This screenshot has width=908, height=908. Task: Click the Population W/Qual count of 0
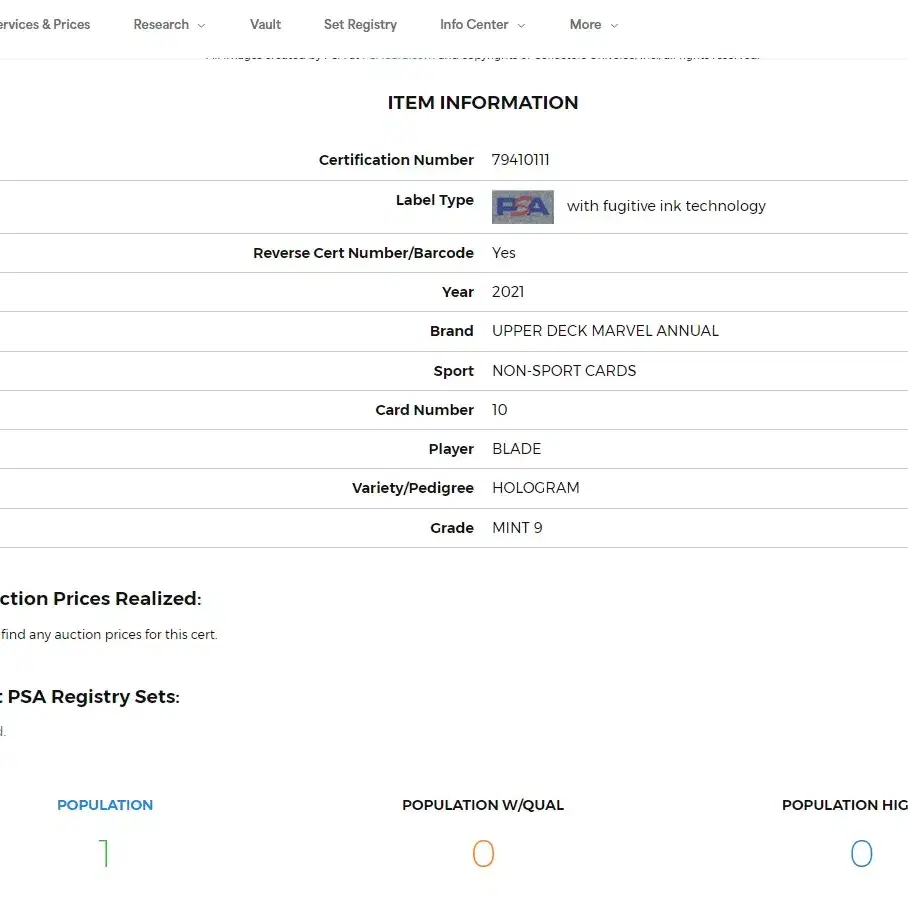483,854
